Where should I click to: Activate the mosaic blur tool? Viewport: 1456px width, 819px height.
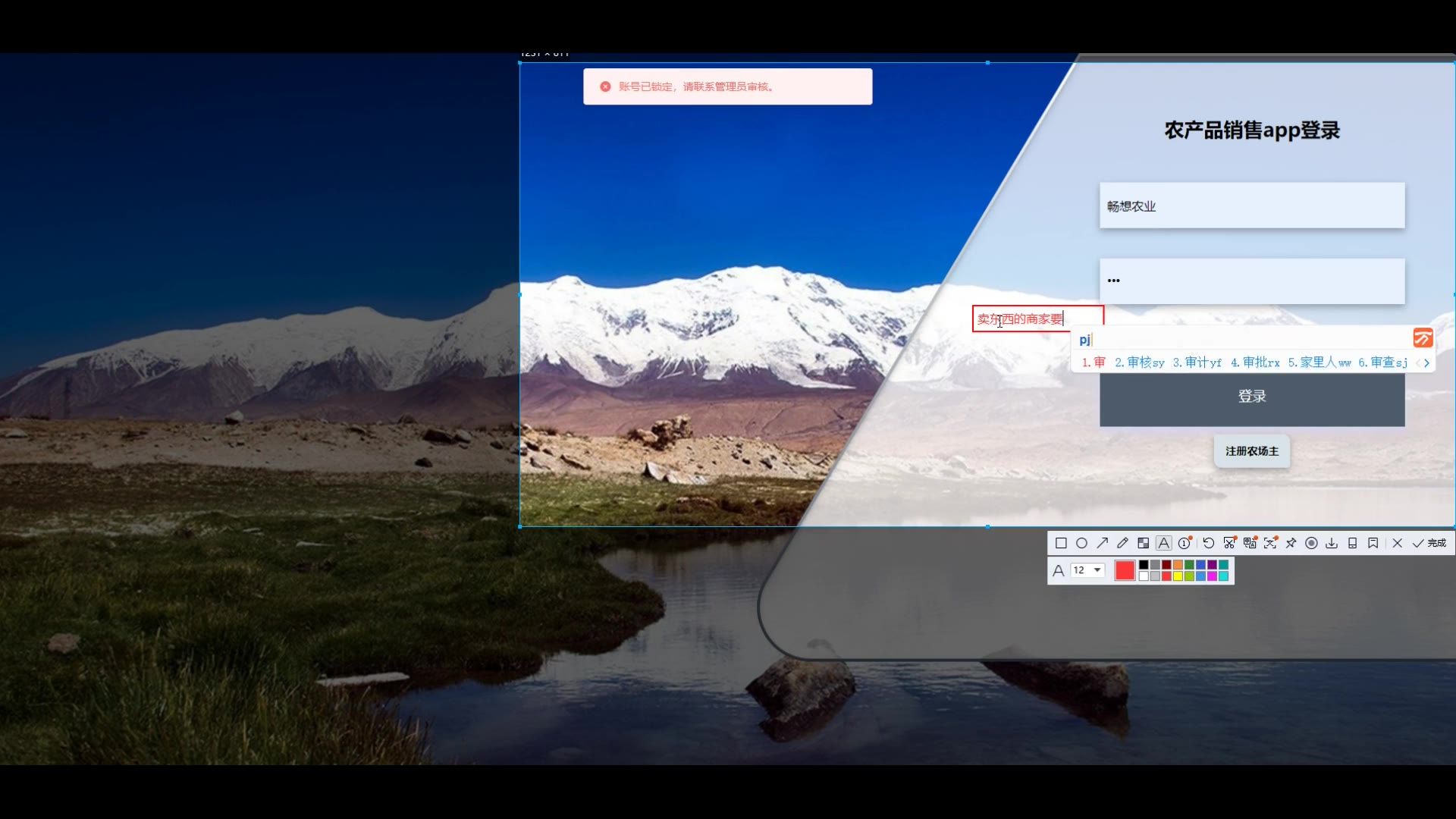pyautogui.click(x=1143, y=543)
